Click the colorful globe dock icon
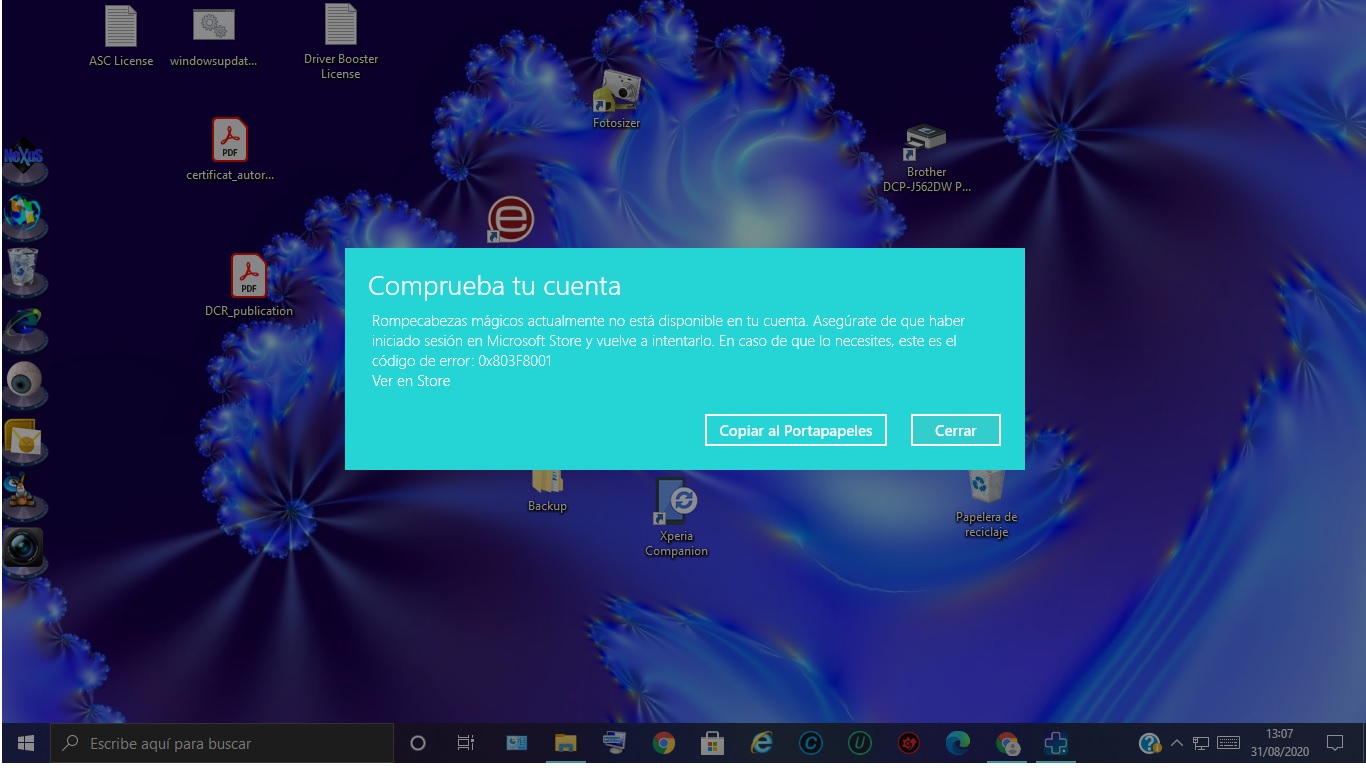The image size is (1366, 768). (x=23, y=214)
